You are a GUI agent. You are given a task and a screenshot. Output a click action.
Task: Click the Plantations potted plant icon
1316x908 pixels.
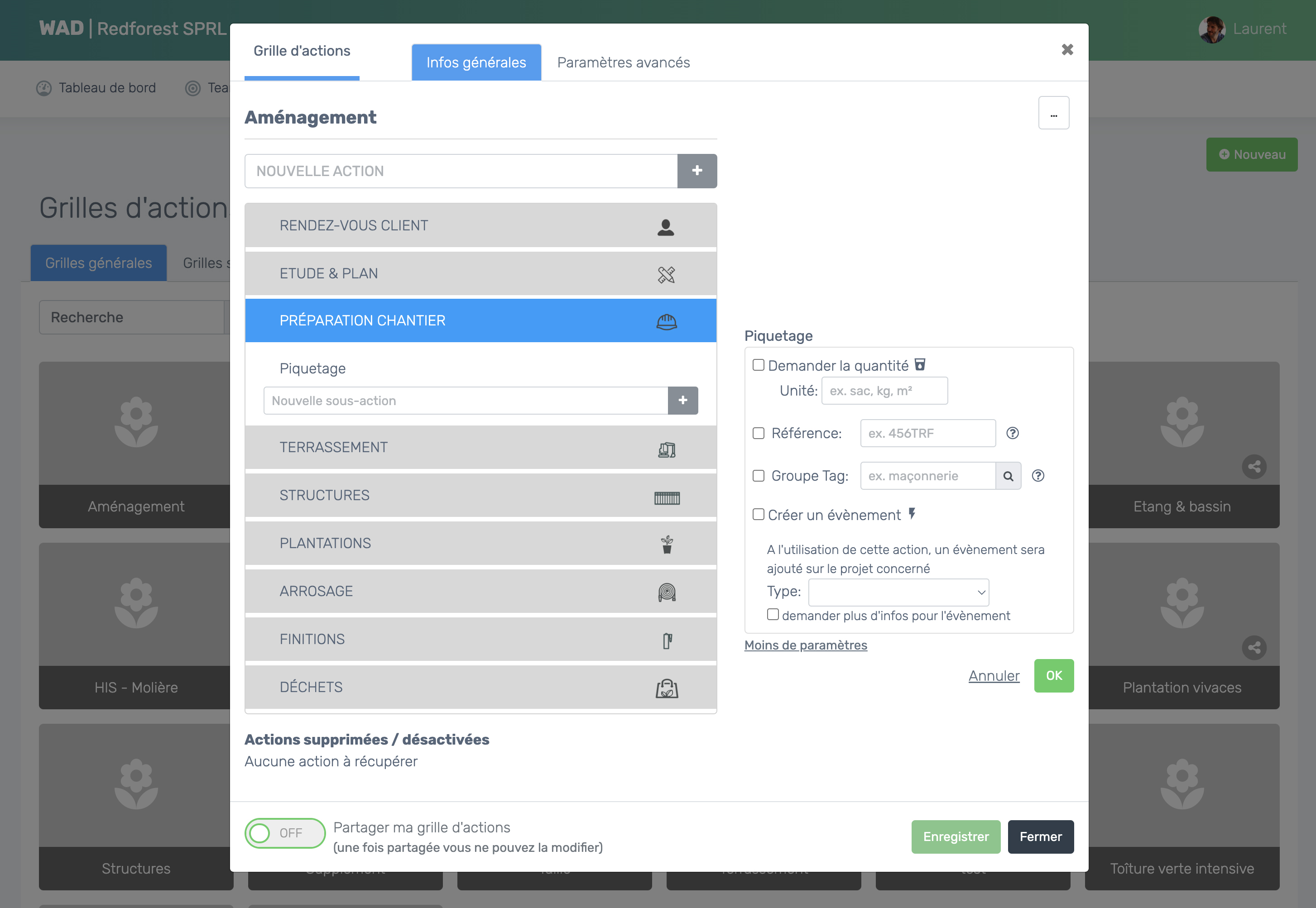[x=667, y=544]
